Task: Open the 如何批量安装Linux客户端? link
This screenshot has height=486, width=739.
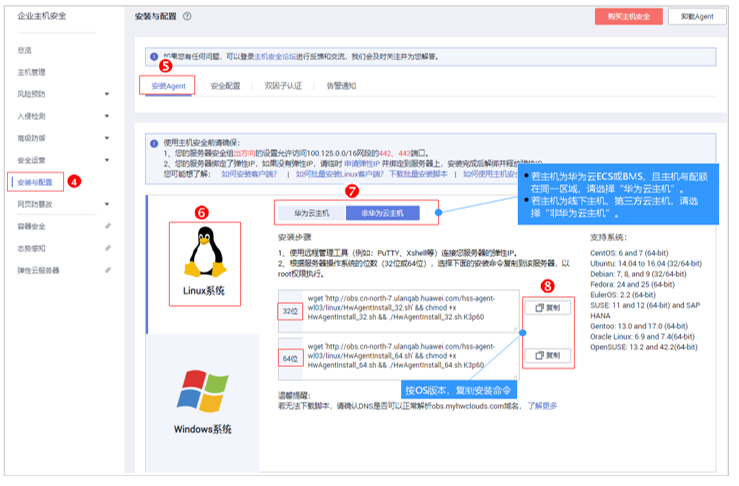Action: click(340, 174)
